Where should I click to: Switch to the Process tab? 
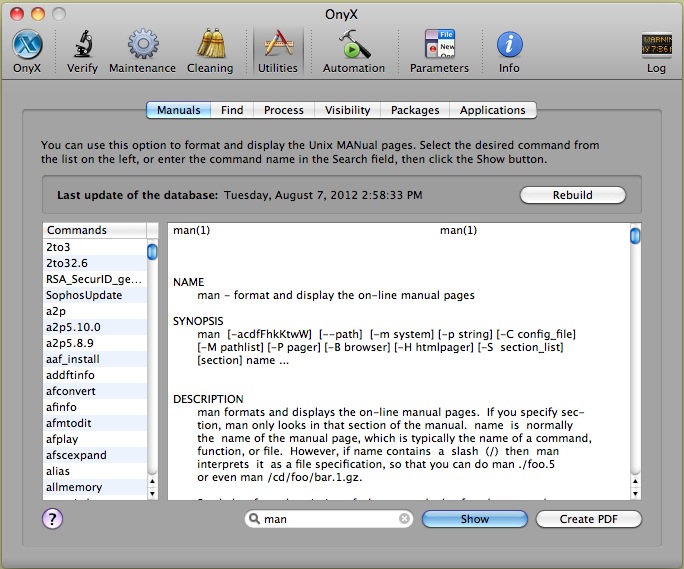coord(284,110)
